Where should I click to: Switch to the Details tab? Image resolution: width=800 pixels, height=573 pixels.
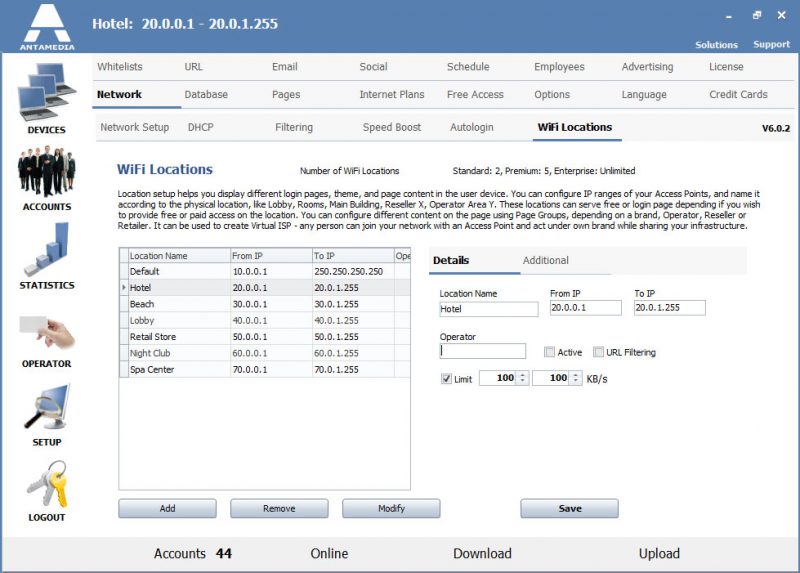[451, 260]
